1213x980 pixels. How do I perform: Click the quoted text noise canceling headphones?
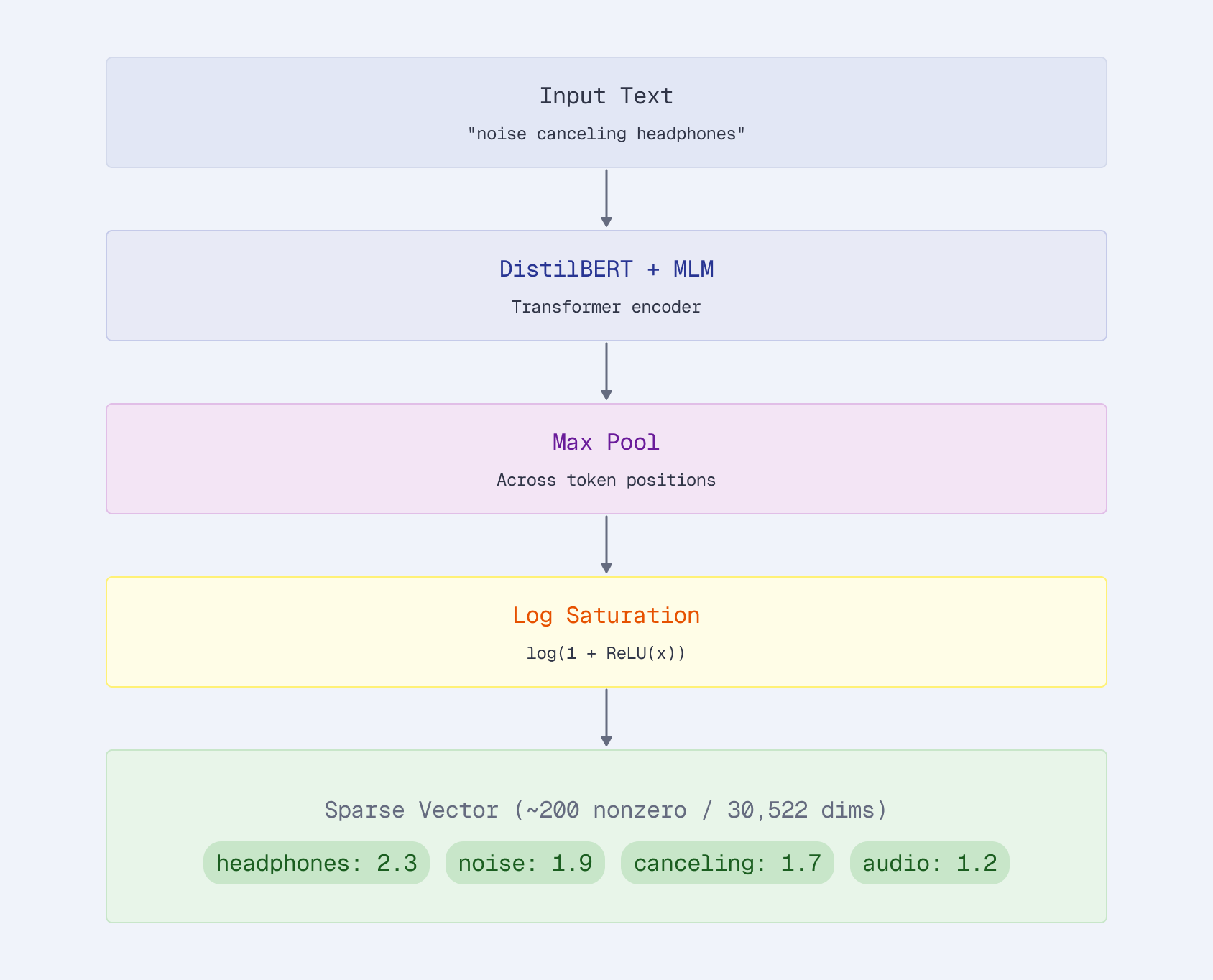pos(606,133)
